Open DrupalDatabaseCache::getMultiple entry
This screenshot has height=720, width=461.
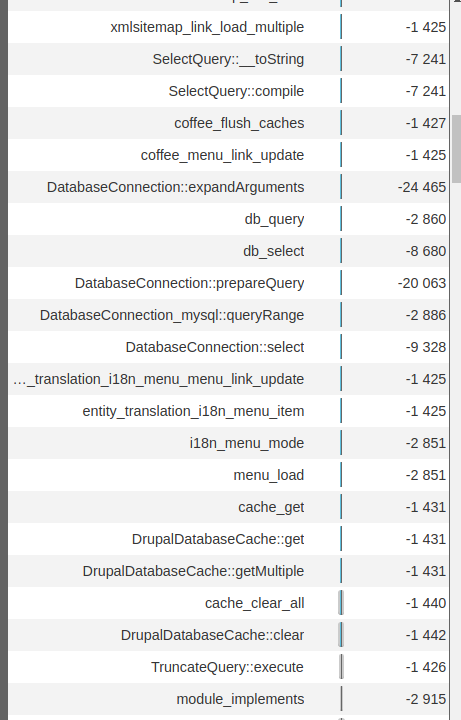(x=193, y=571)
